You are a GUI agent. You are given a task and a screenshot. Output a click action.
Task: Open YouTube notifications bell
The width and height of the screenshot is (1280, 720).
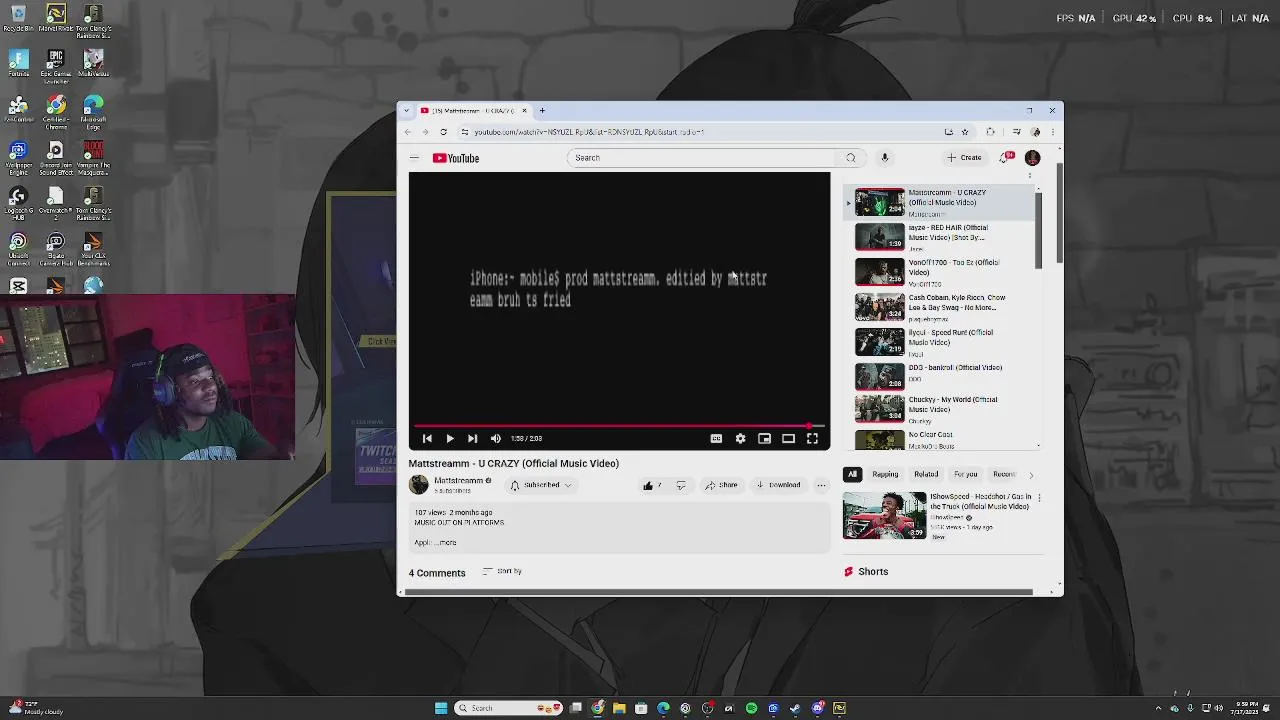(1006, 158)
